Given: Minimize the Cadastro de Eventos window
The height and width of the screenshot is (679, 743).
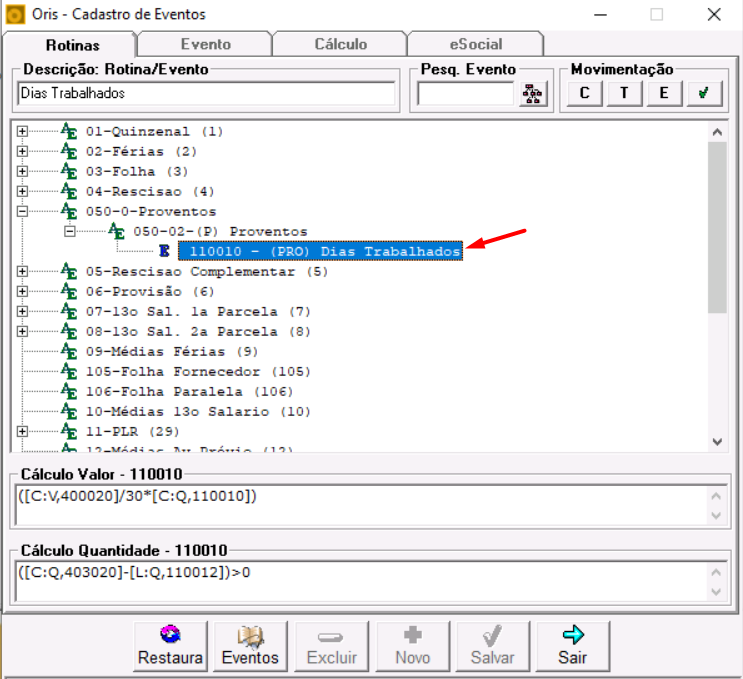Looking at the screenshot, I should tap(600, 15).
